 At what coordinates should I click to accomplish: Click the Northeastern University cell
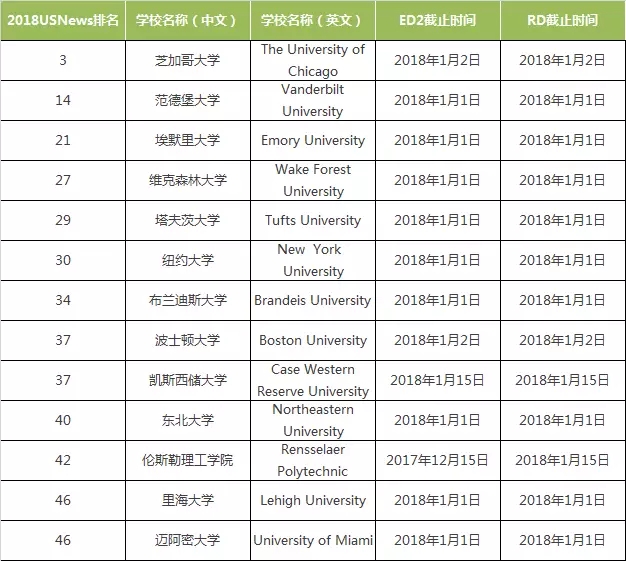click(x=313, y=420)
